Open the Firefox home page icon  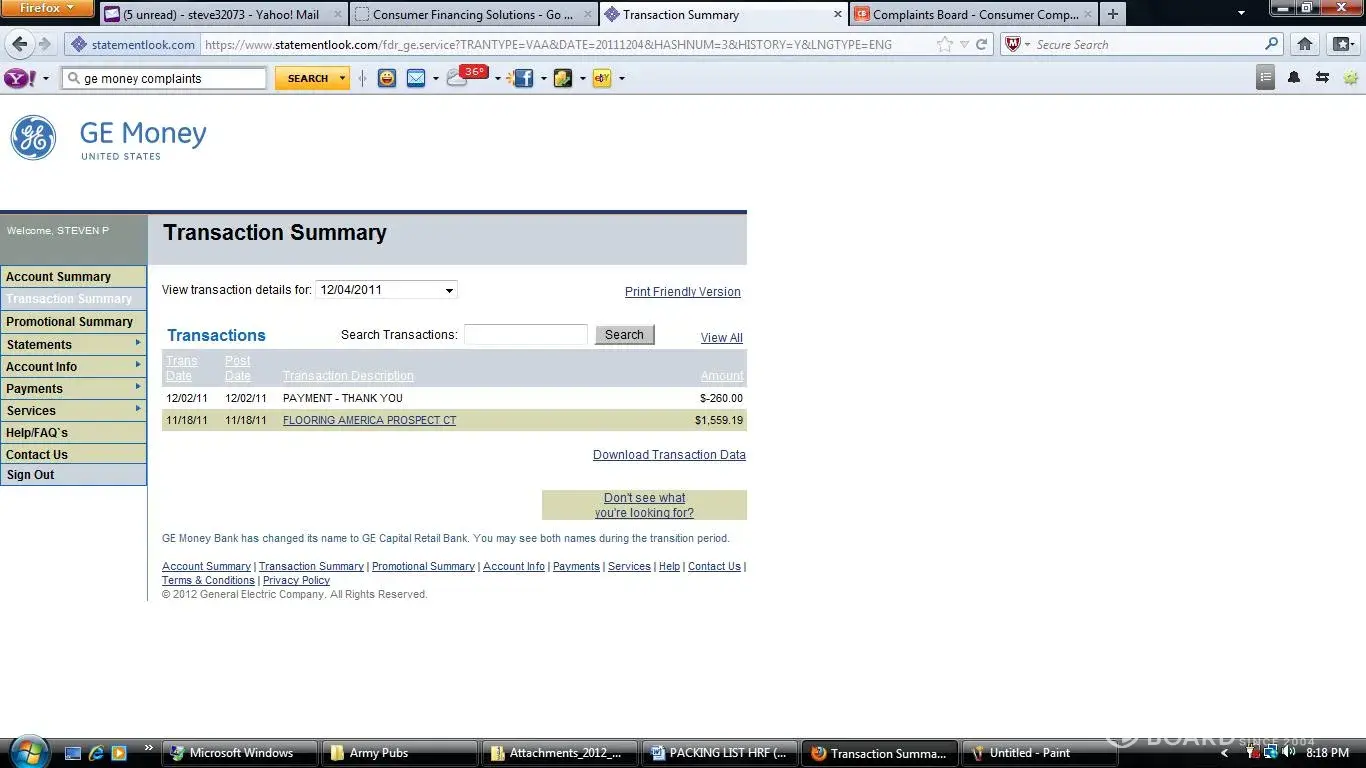[x=1305, y=44]
